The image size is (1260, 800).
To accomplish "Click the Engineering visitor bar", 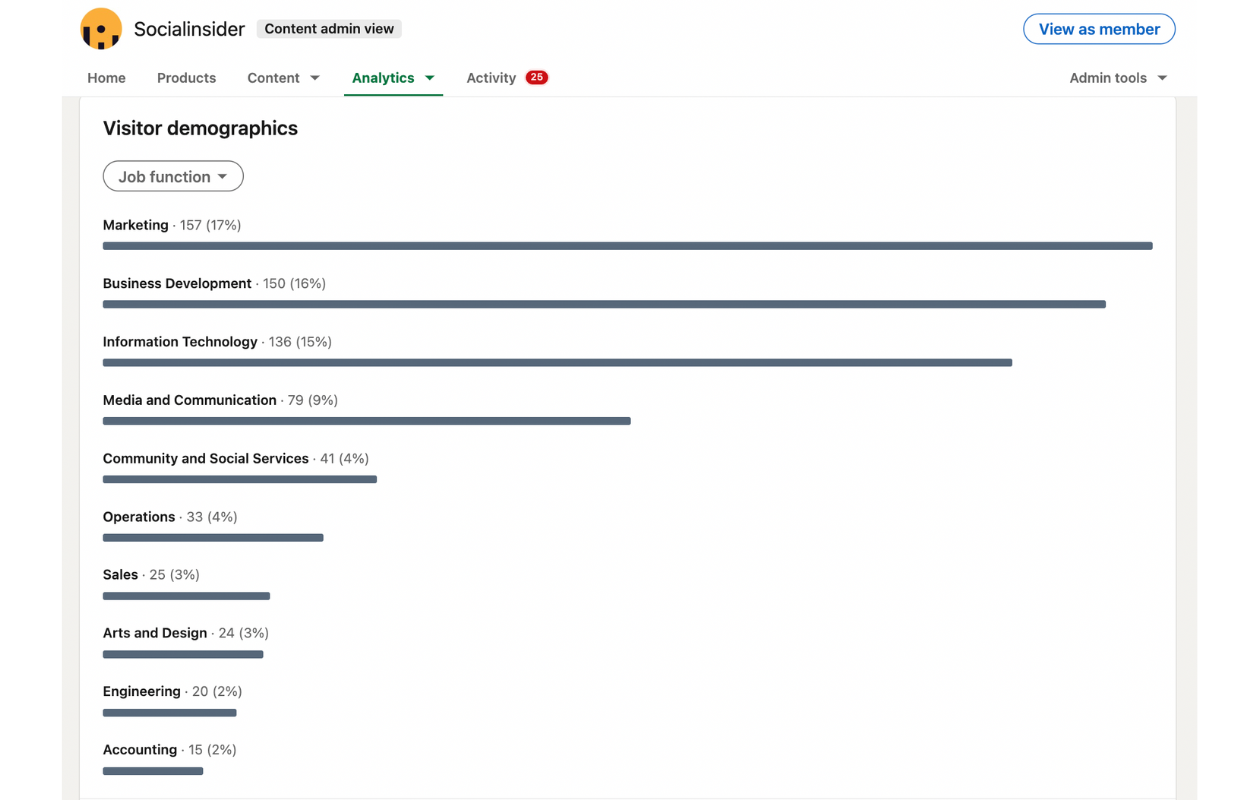I will (170, 713).
